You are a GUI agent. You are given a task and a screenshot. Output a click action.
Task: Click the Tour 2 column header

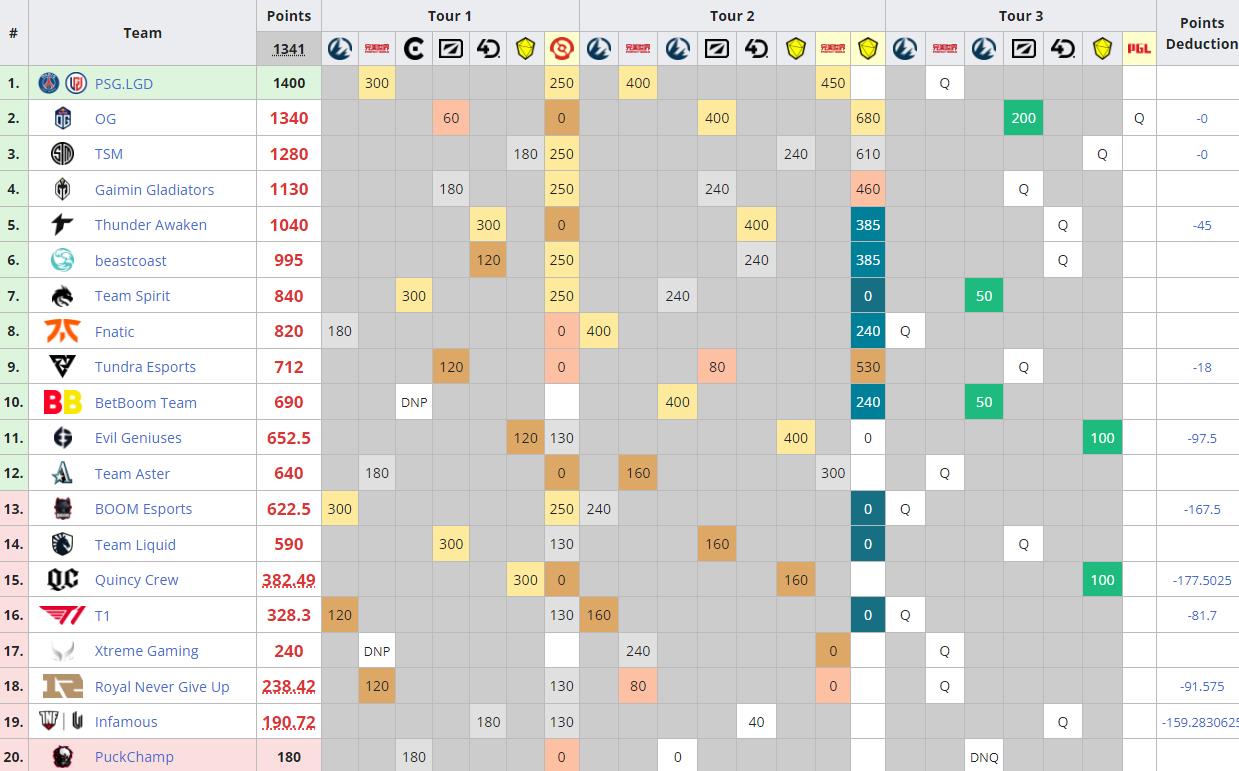(x=732, y=16)
